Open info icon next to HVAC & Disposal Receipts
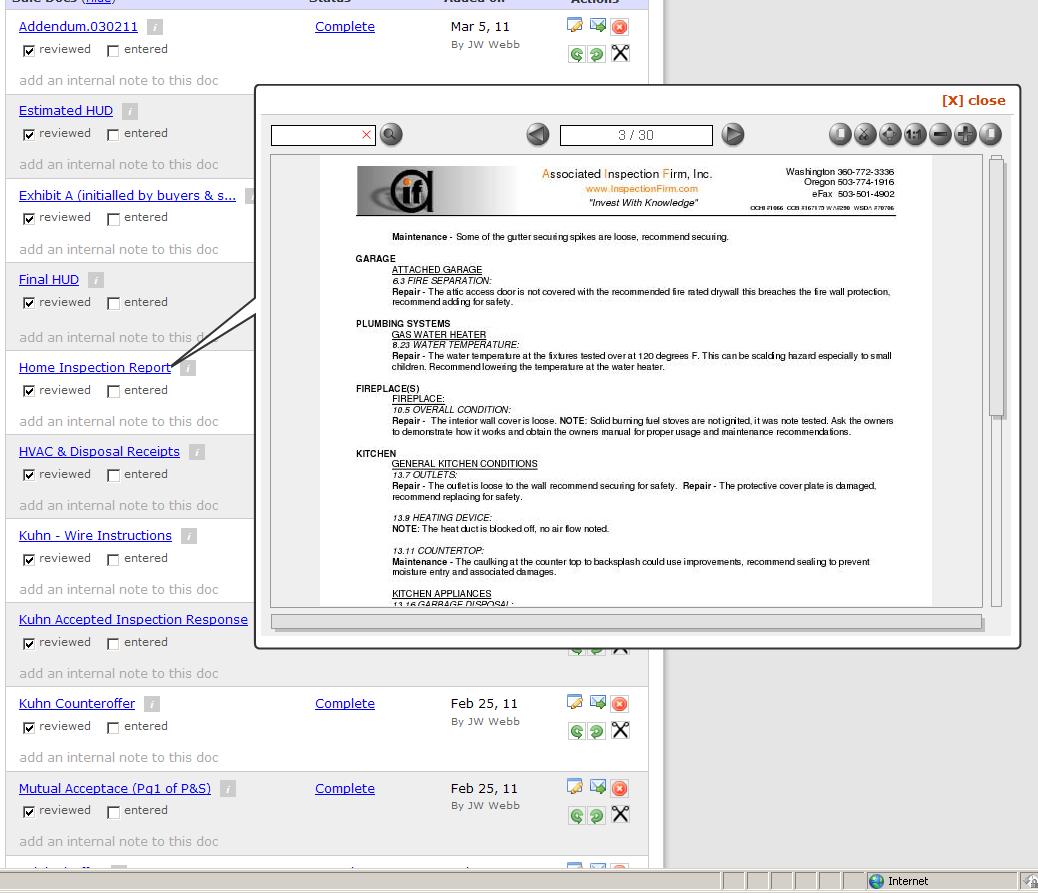 click(197, 452)
